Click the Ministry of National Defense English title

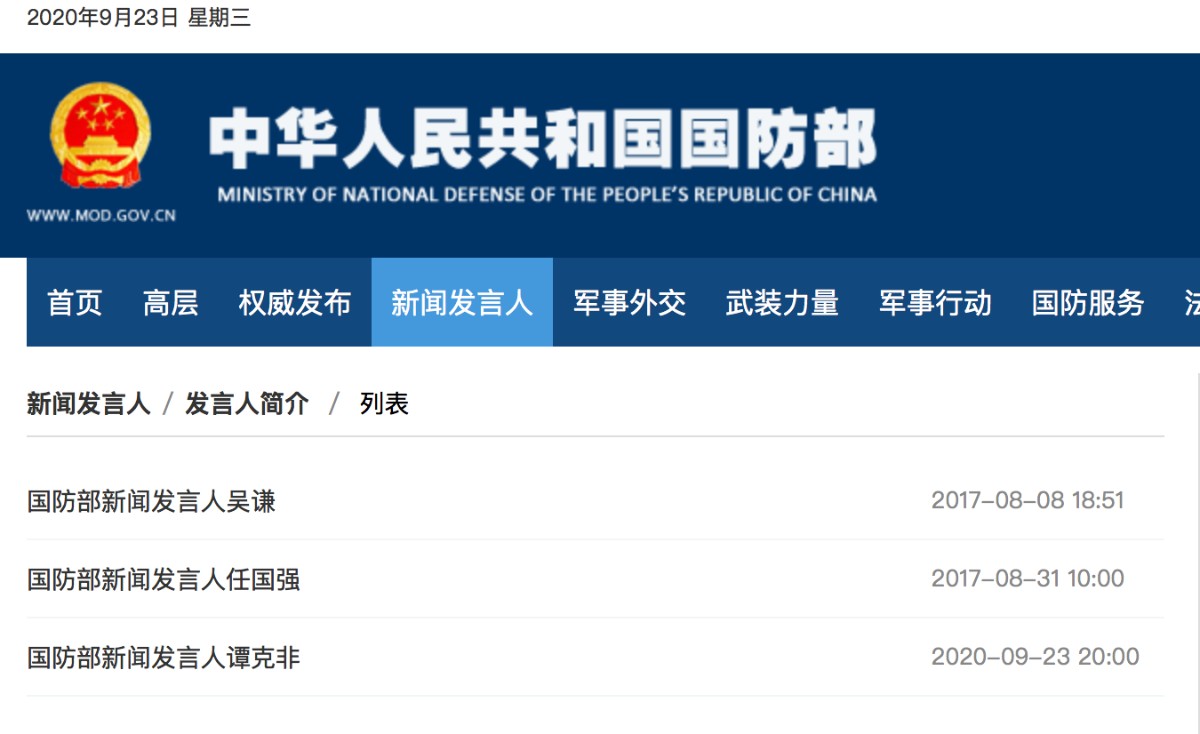547,194
